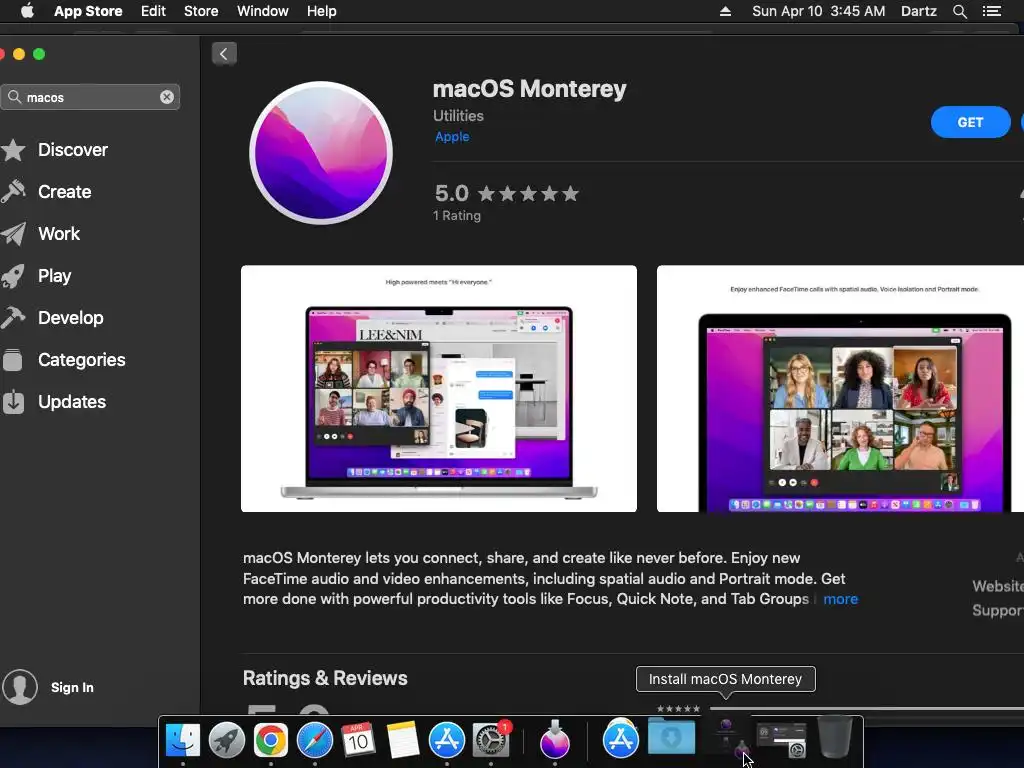Open the App Store menu
This screenshot has height=768, width=1024.
tap(88, 11)
